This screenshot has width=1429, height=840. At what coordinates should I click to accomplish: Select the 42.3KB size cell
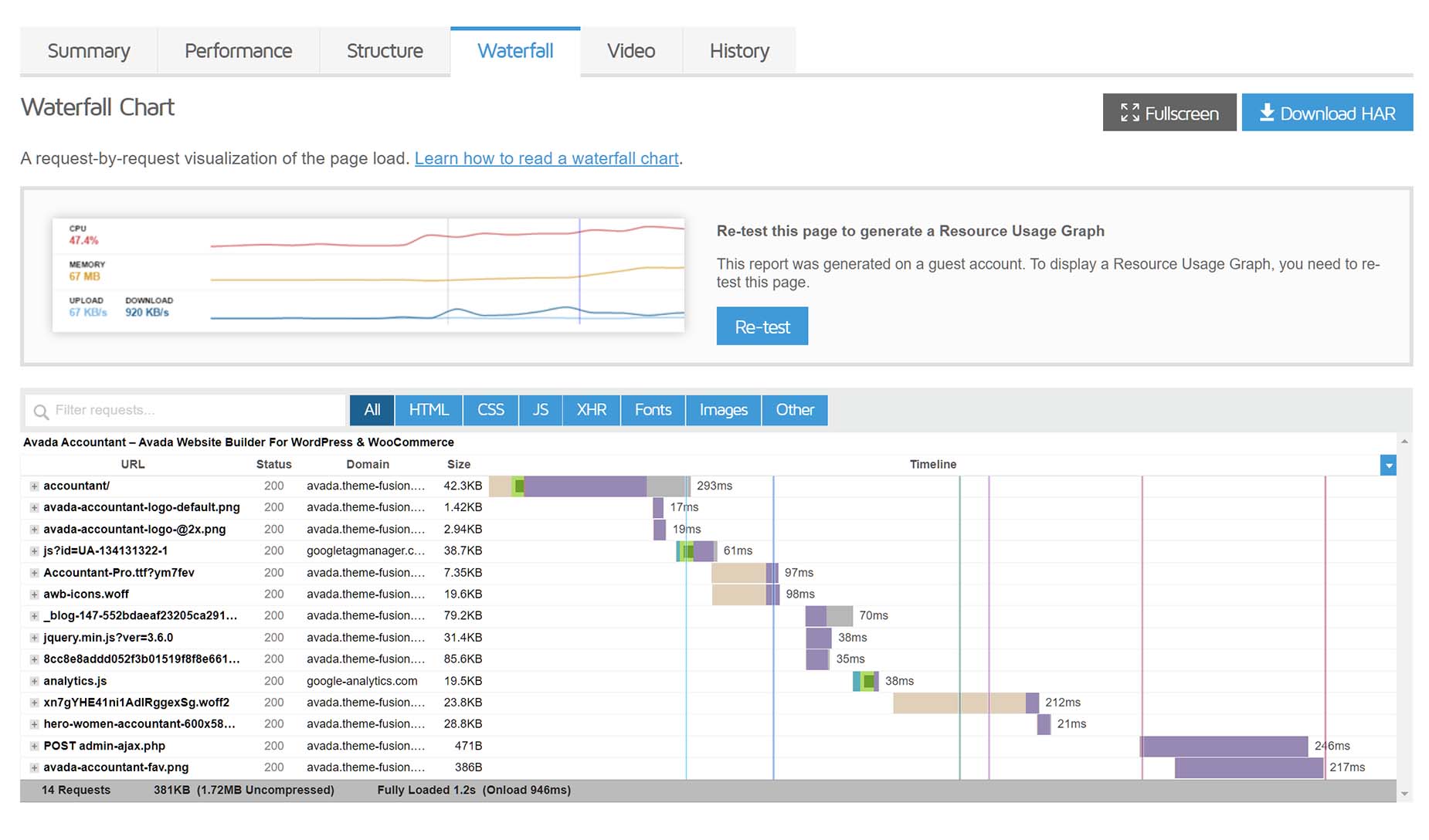[463, 486]
